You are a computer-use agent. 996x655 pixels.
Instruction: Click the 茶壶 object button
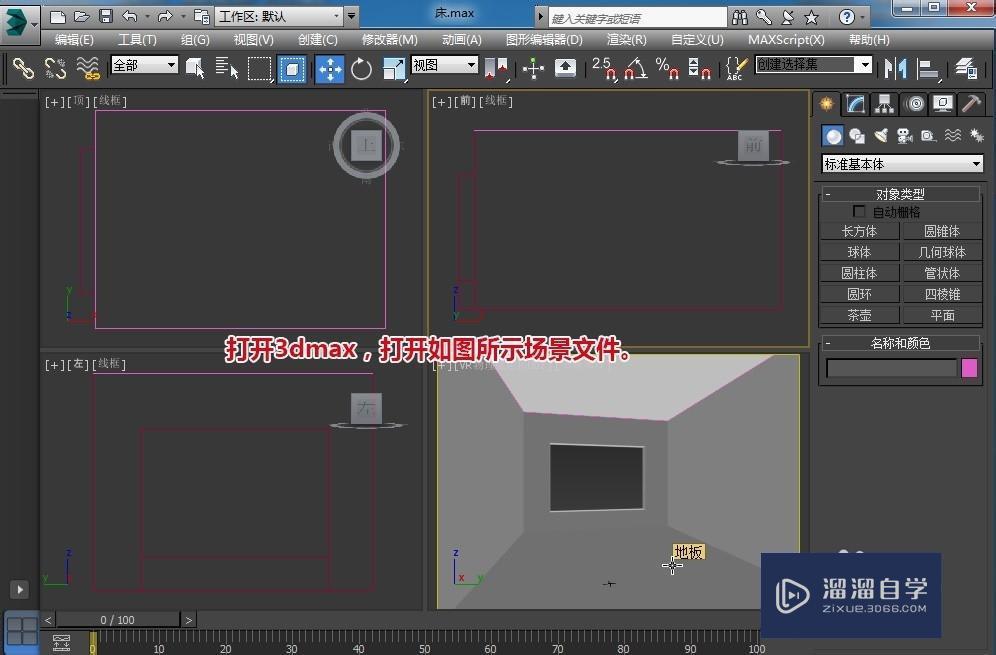point(859,315)
